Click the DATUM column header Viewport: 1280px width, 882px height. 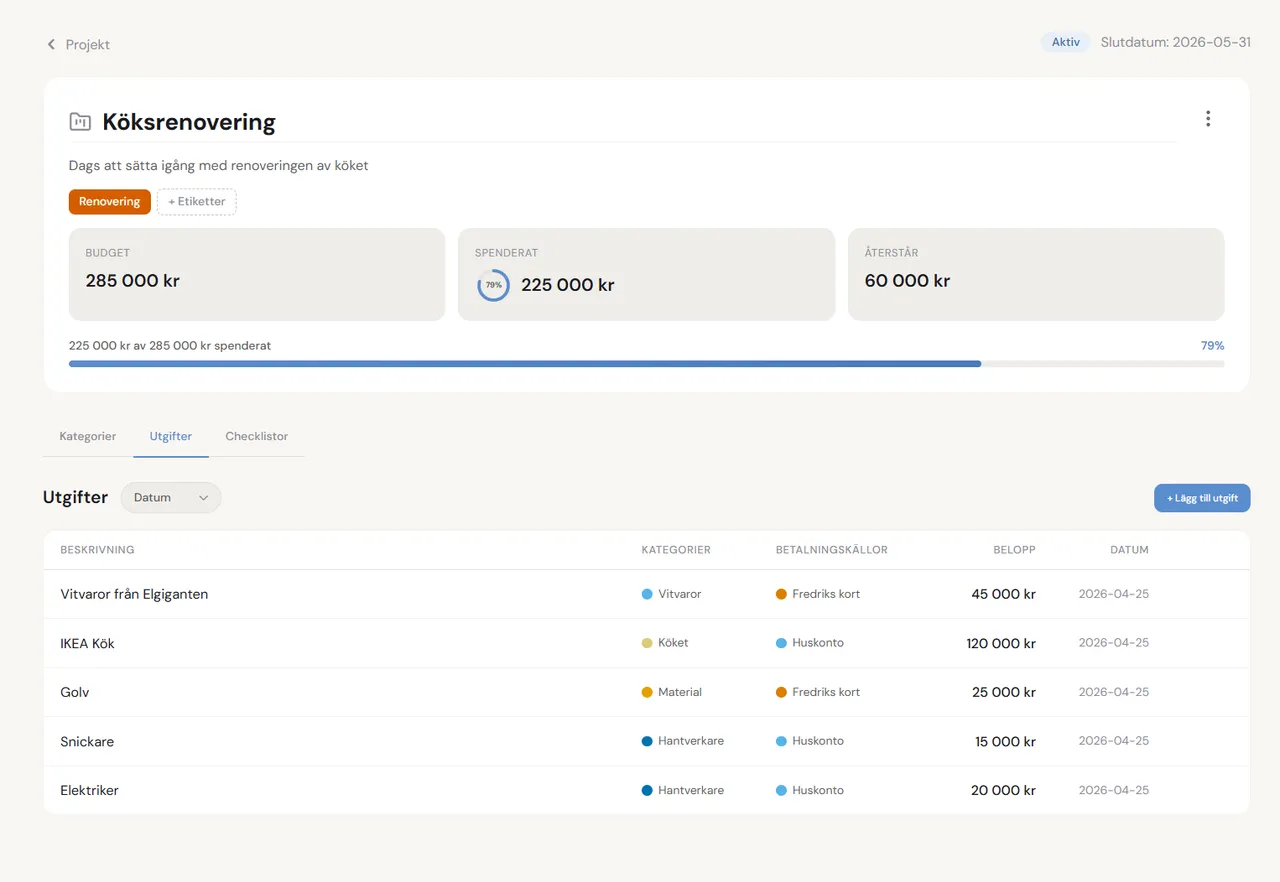coord(1129,550)
